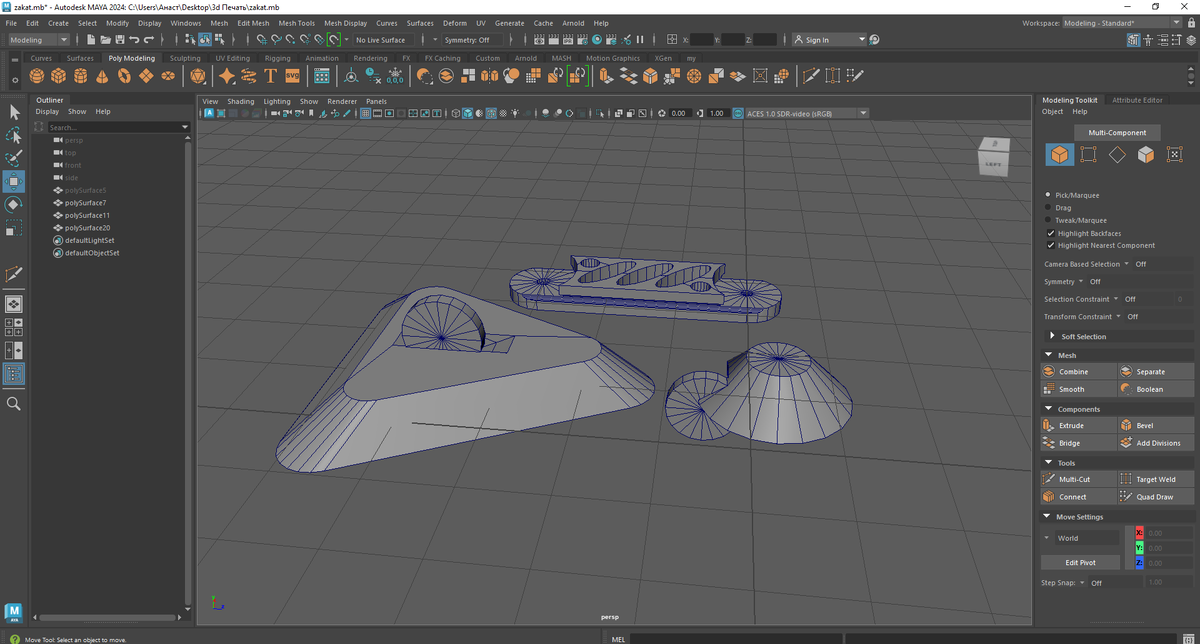Select the Rotate tool in the toolbox
Viewport: 1200px width, 644px height.
[x=14, y=205]
